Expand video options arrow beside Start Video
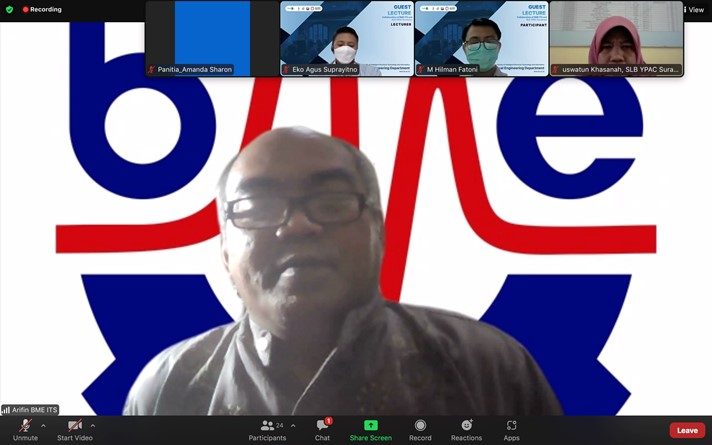The height and width of the screenshot is (445, 712). [93, 426]
